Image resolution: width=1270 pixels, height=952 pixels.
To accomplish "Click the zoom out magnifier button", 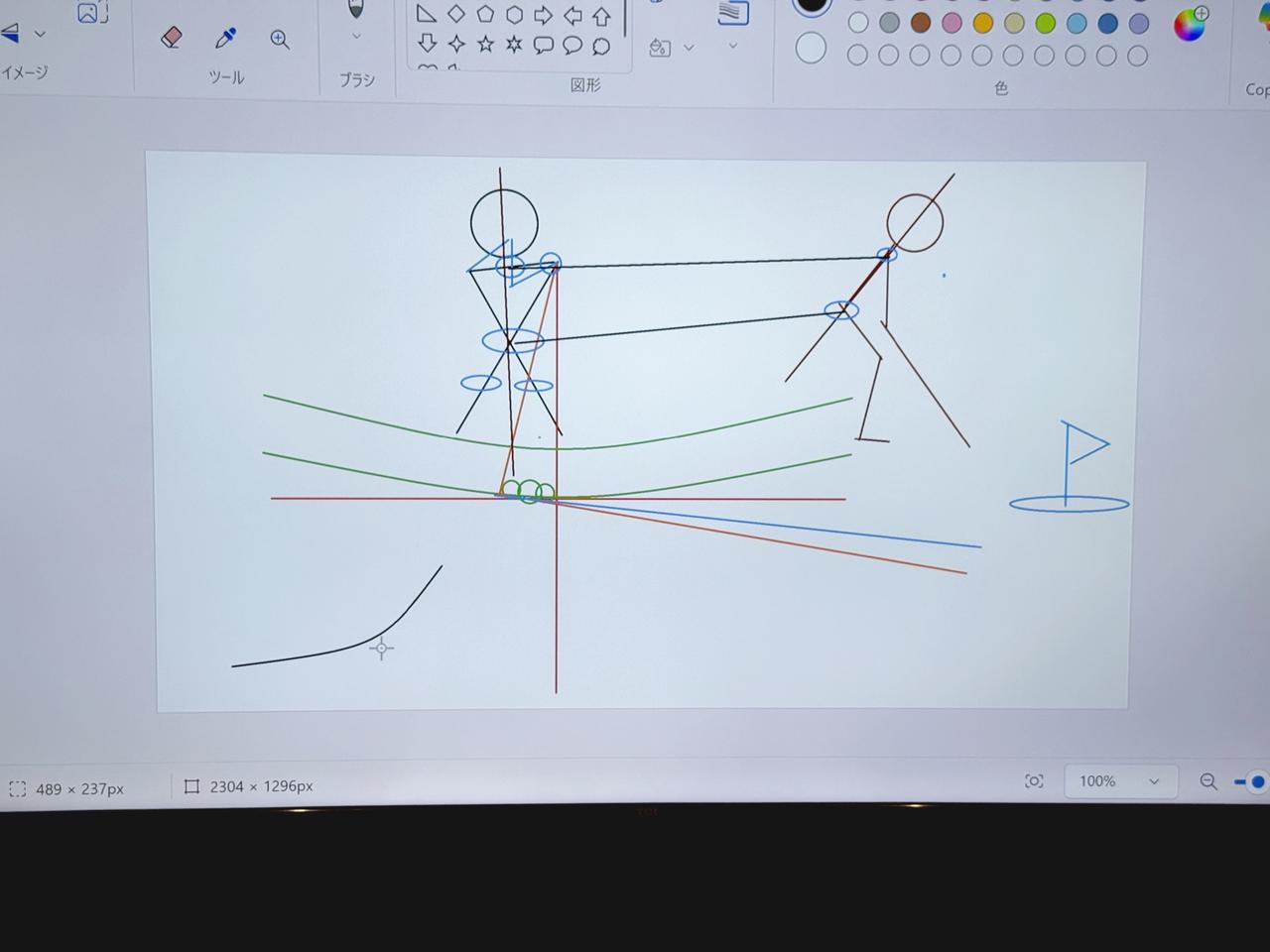I will tap(1208, 781).
